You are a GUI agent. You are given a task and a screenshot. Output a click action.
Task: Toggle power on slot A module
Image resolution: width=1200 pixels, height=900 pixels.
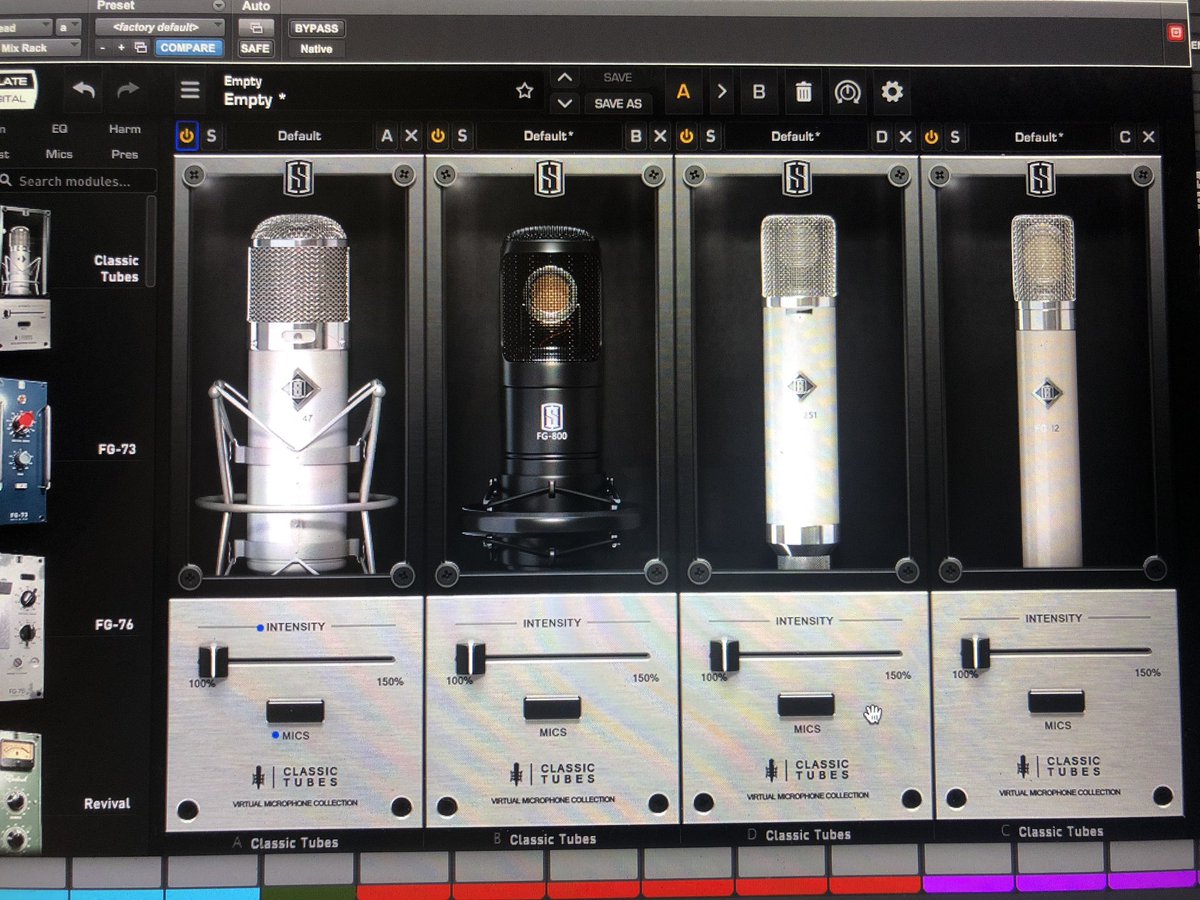187,135
